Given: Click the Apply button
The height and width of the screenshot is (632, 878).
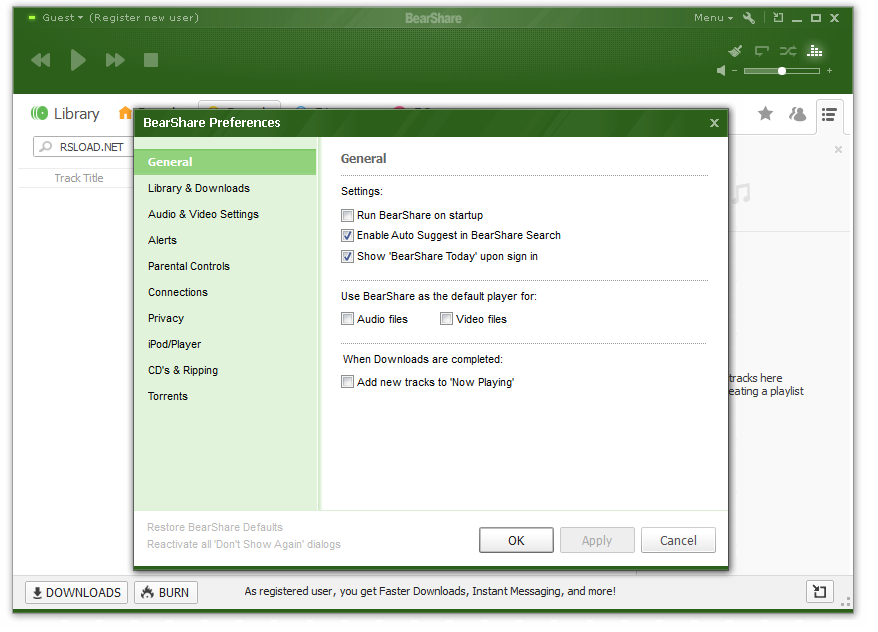Looking at the screenshot, I should point(597,540).
